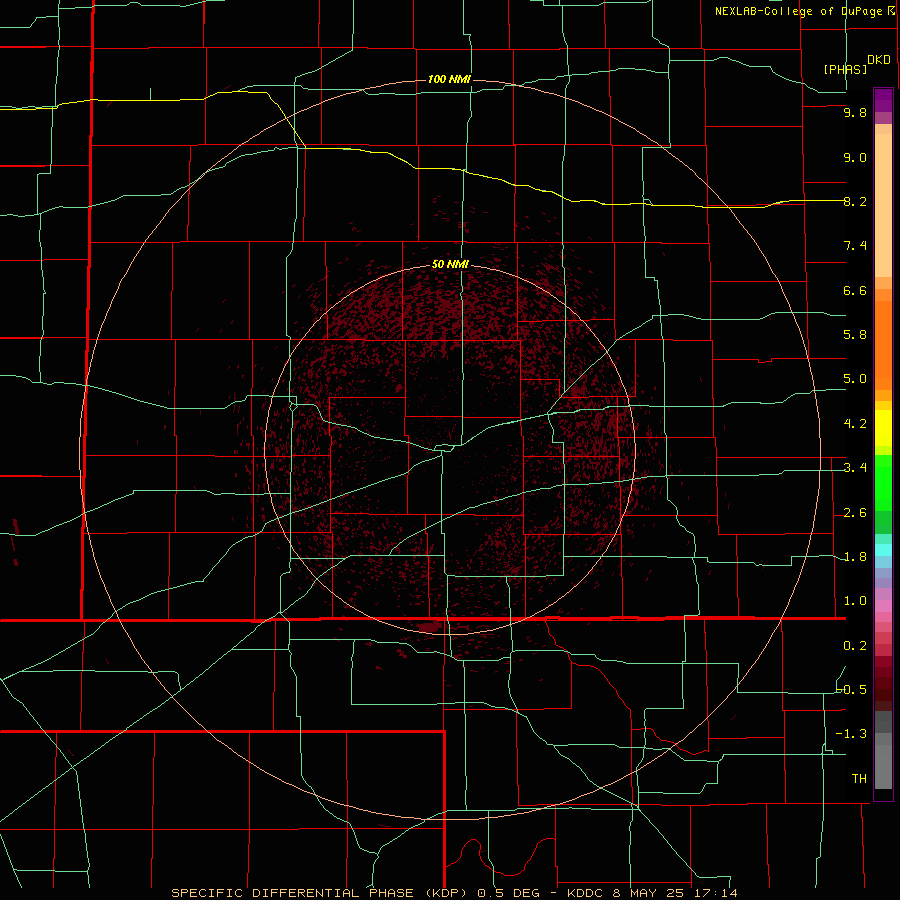Click the DKD label above color scale
900x900 pixels.
[x=879, y=60]
